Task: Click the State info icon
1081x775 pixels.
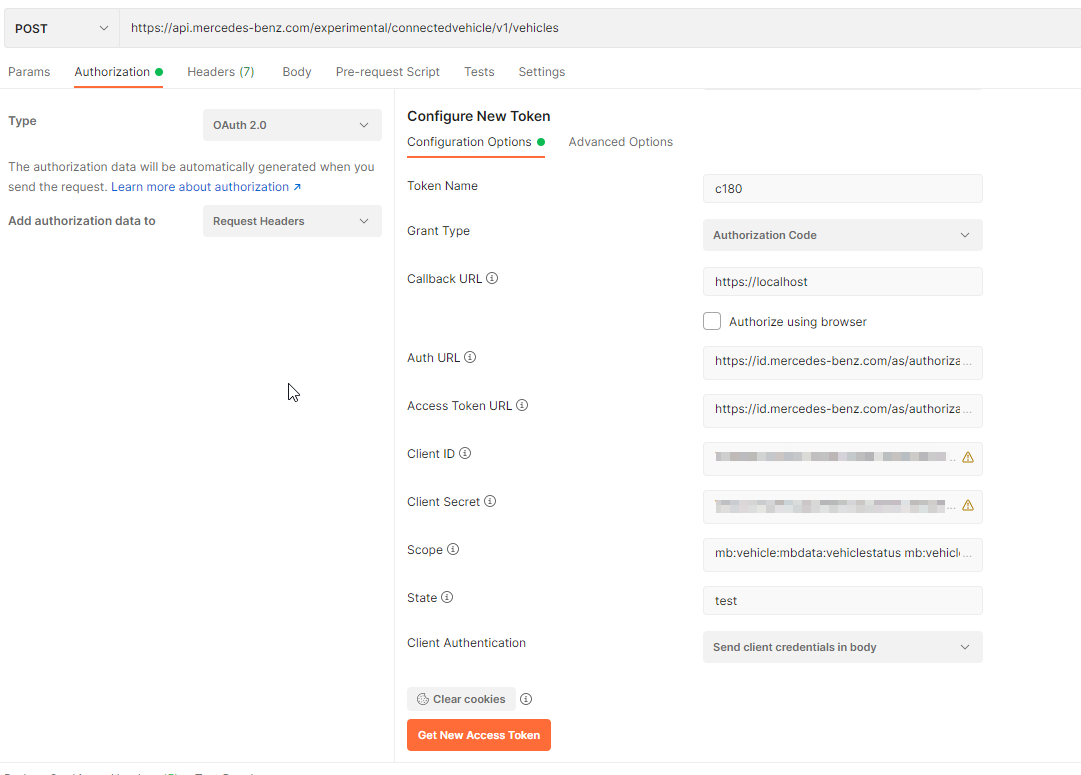Action: click(447, 597)
